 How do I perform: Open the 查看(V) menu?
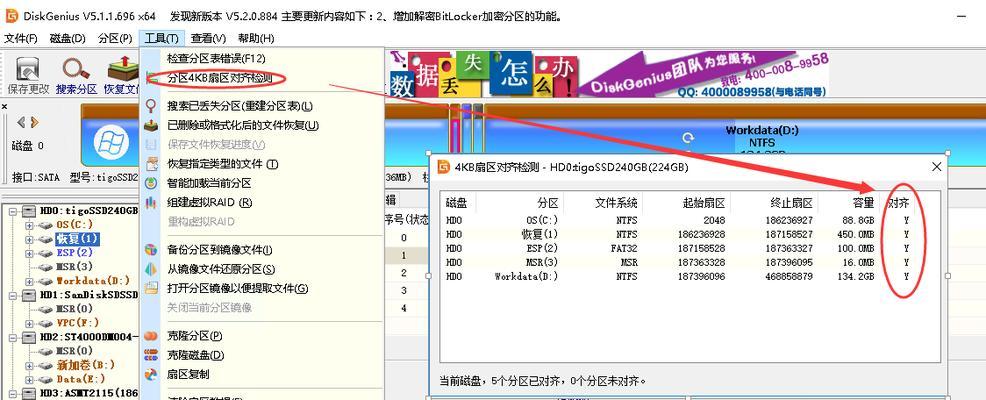pyautogui.click(x=208, y=38)
